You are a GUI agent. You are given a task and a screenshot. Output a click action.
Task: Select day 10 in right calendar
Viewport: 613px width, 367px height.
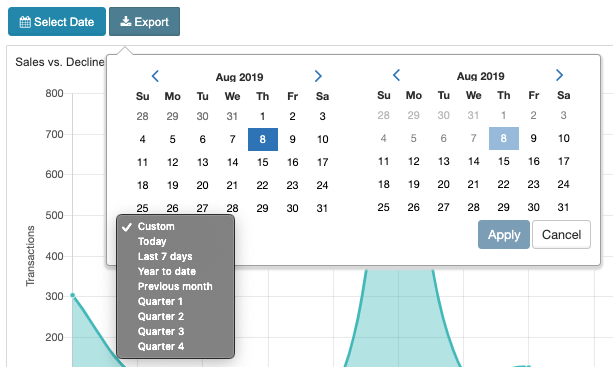point(564,138)
